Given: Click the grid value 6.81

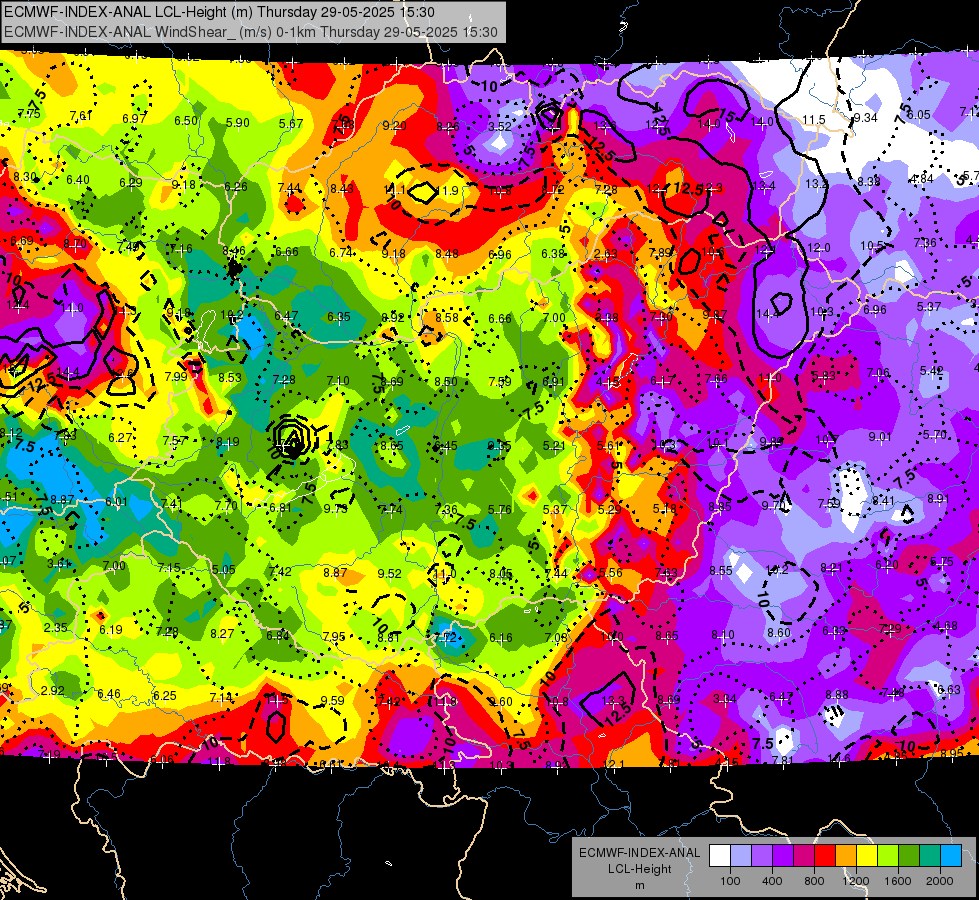Looking at the screenshot, I should tap(280, 507).
